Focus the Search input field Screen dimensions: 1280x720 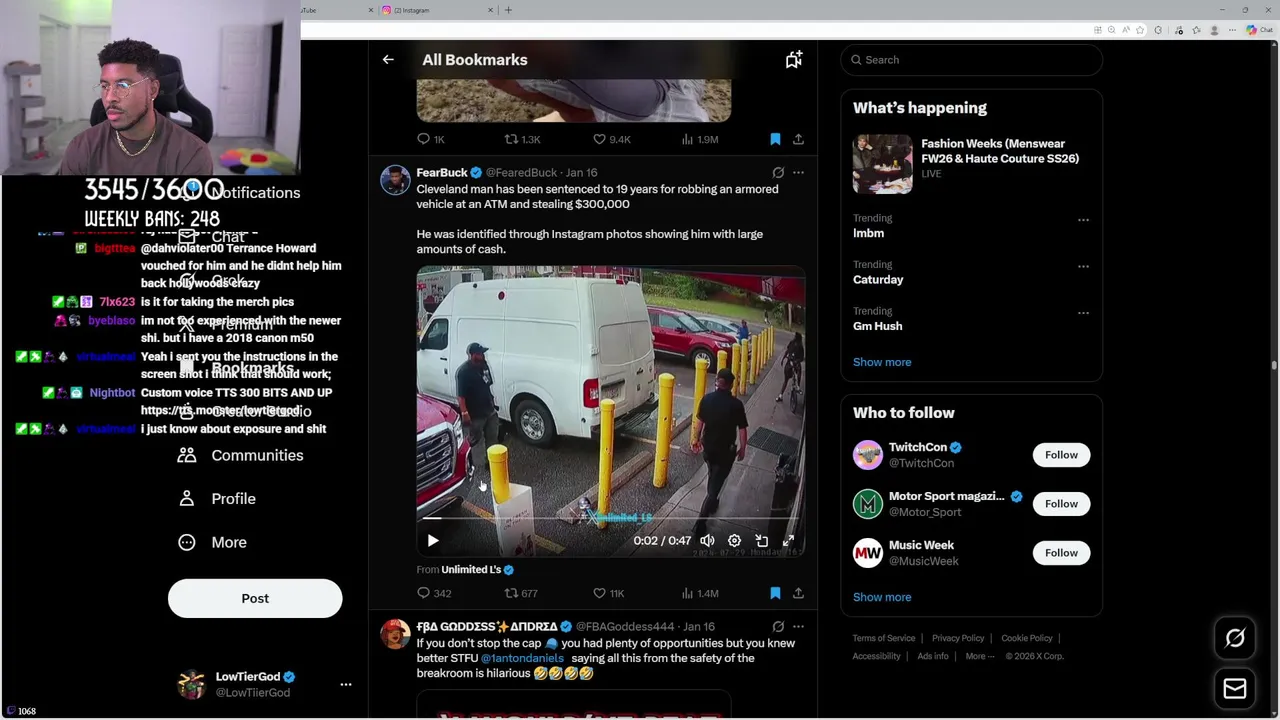972,60
